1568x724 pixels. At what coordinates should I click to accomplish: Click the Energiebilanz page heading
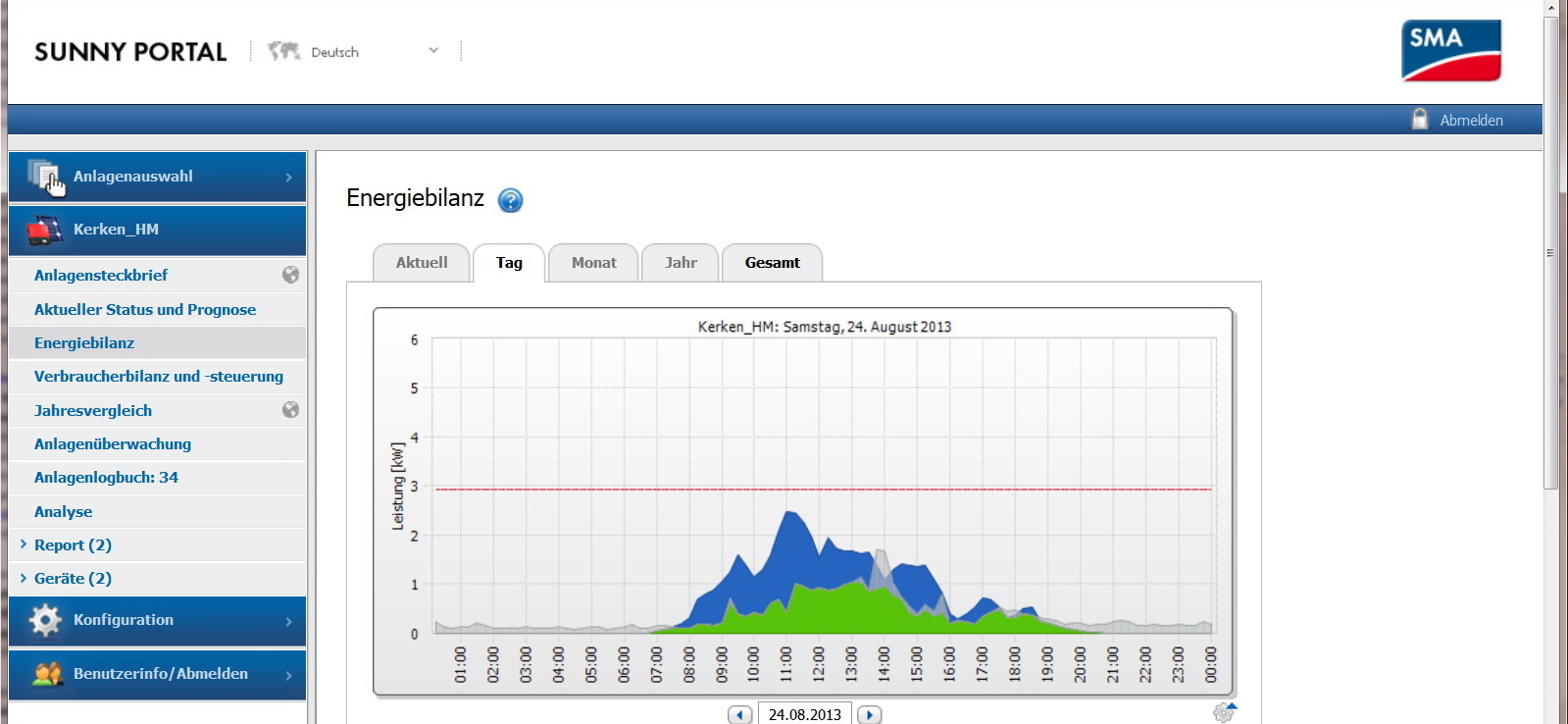(415, 198)
